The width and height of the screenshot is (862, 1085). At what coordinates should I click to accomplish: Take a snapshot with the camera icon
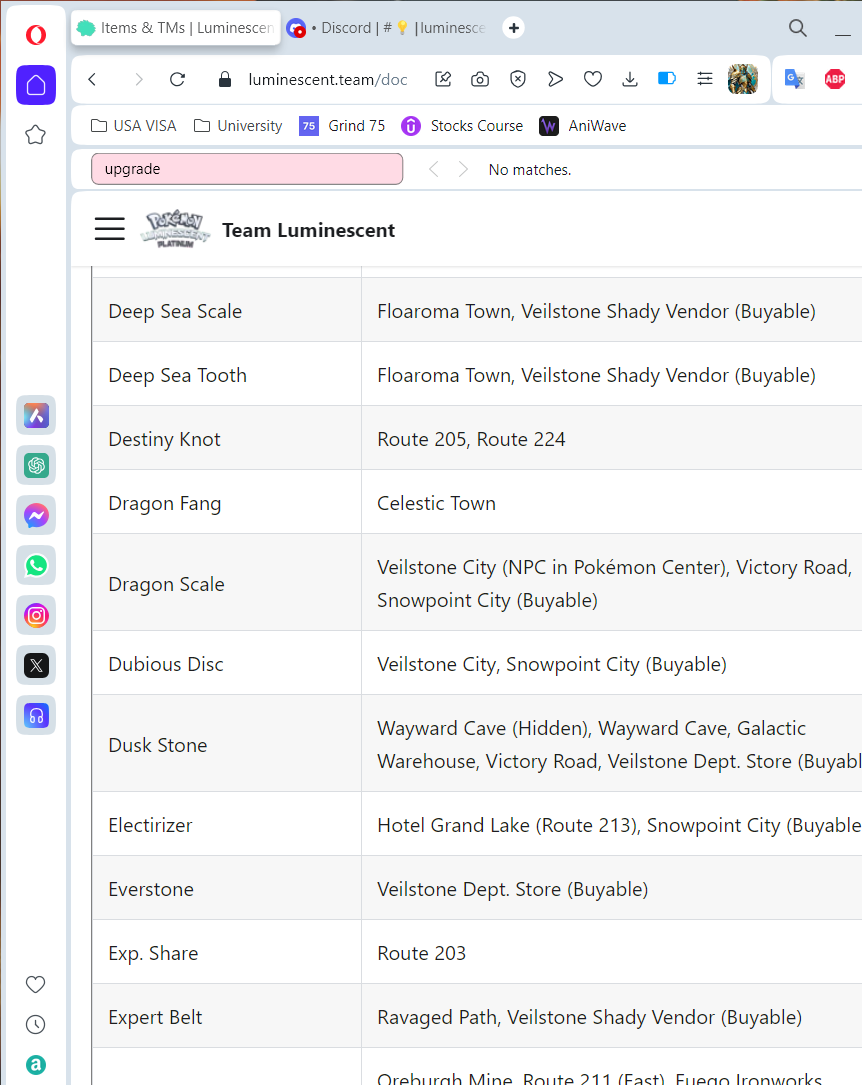click(480, 80)
